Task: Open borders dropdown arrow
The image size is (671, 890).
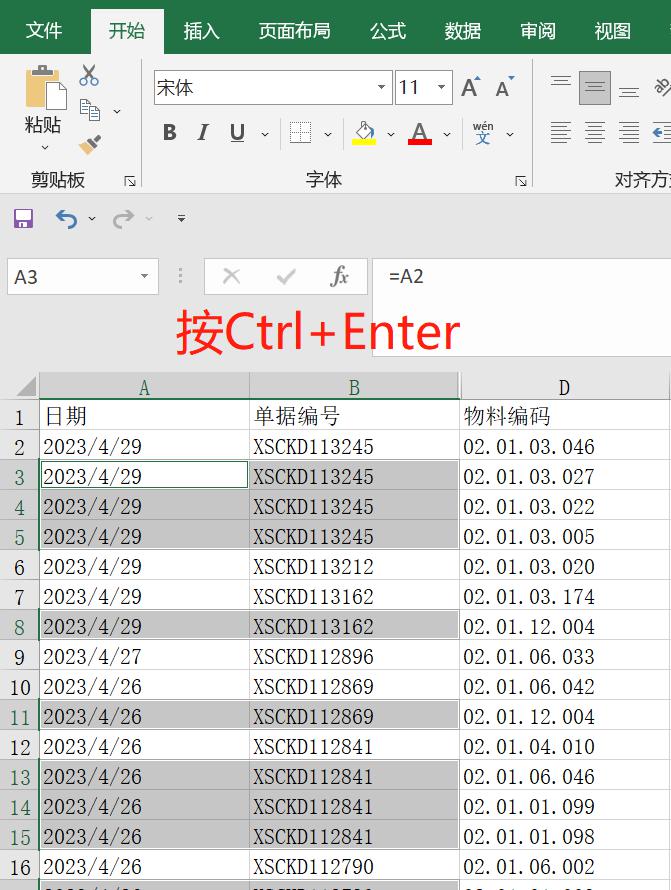Action: (328, 135)
